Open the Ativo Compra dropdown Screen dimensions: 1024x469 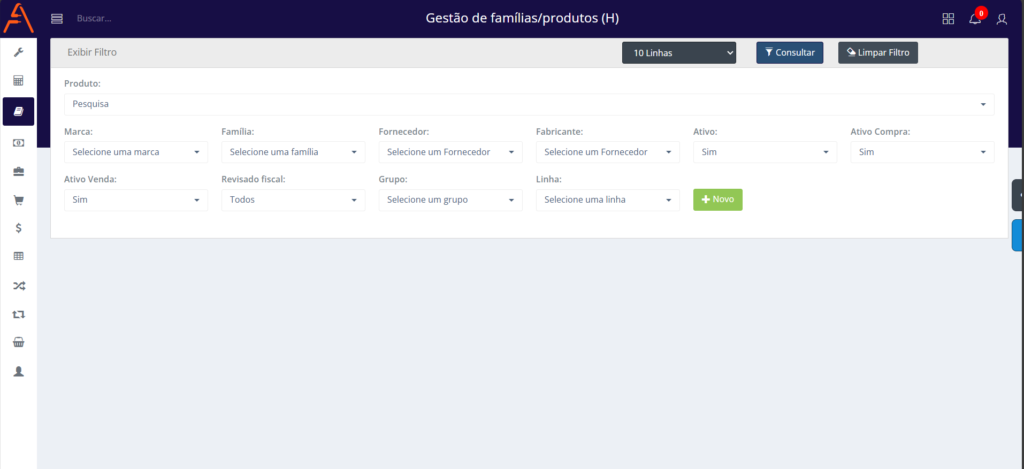pyautogui.click(x=922, y=152)
